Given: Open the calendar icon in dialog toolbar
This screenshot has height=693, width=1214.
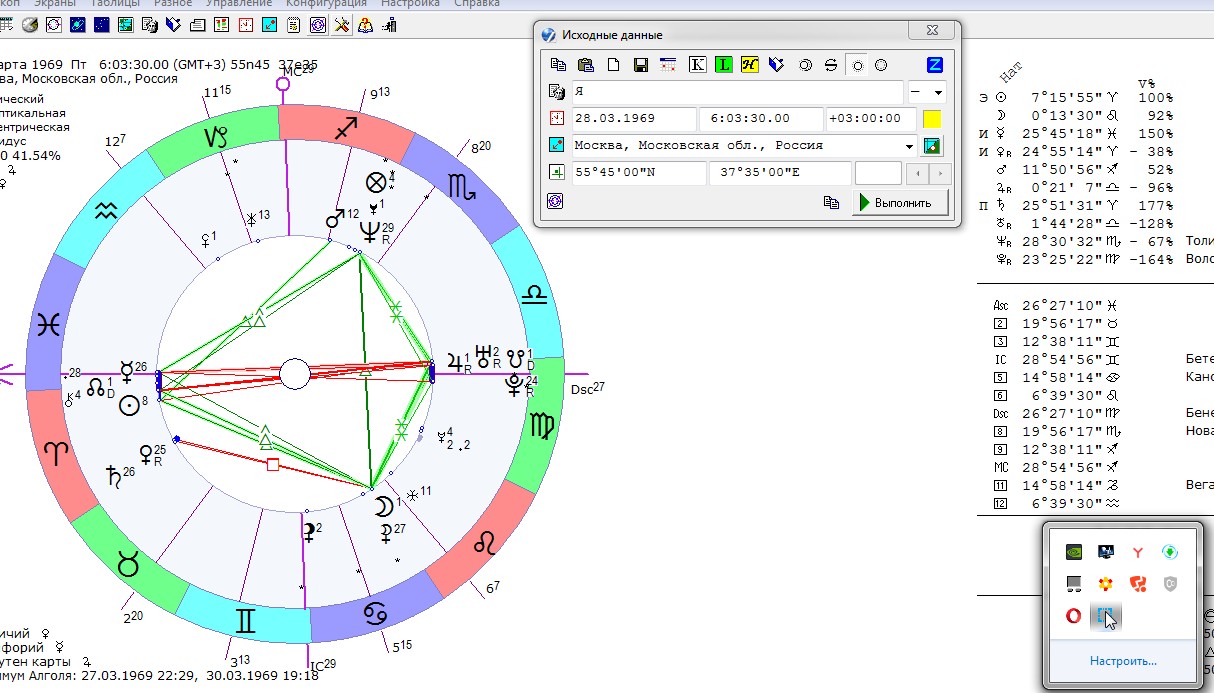Looking at the screenshot, I should coord(668,65).
